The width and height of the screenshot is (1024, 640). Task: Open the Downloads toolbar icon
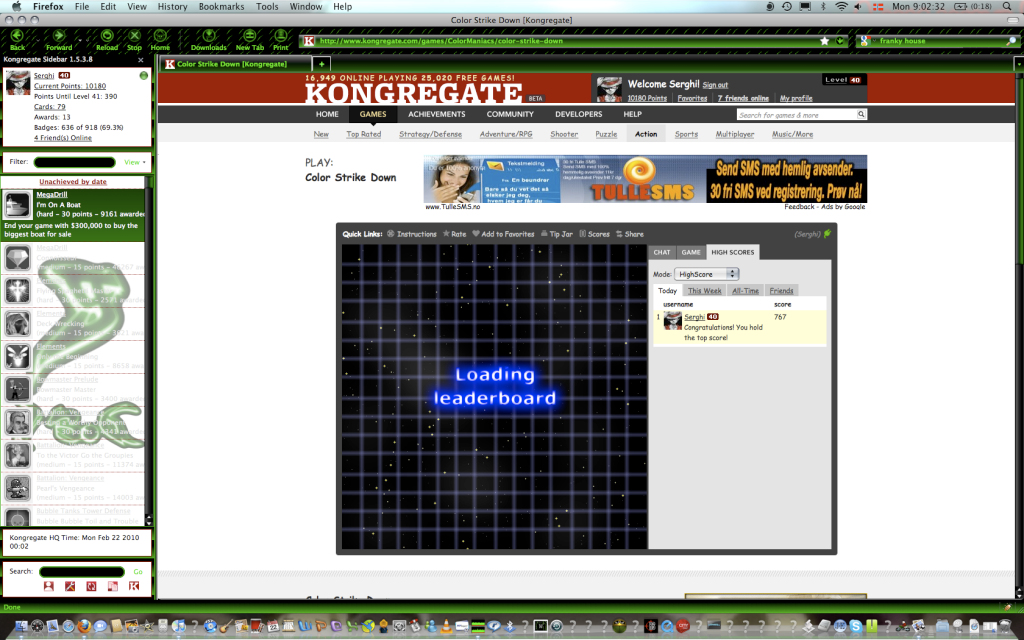209,36
